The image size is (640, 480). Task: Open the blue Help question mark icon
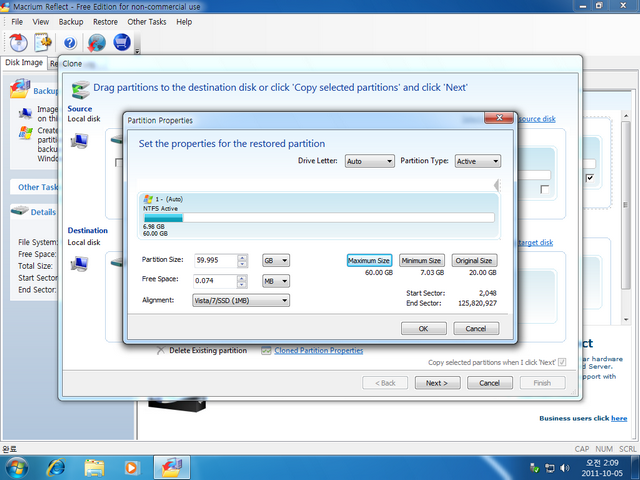point(70,43)
